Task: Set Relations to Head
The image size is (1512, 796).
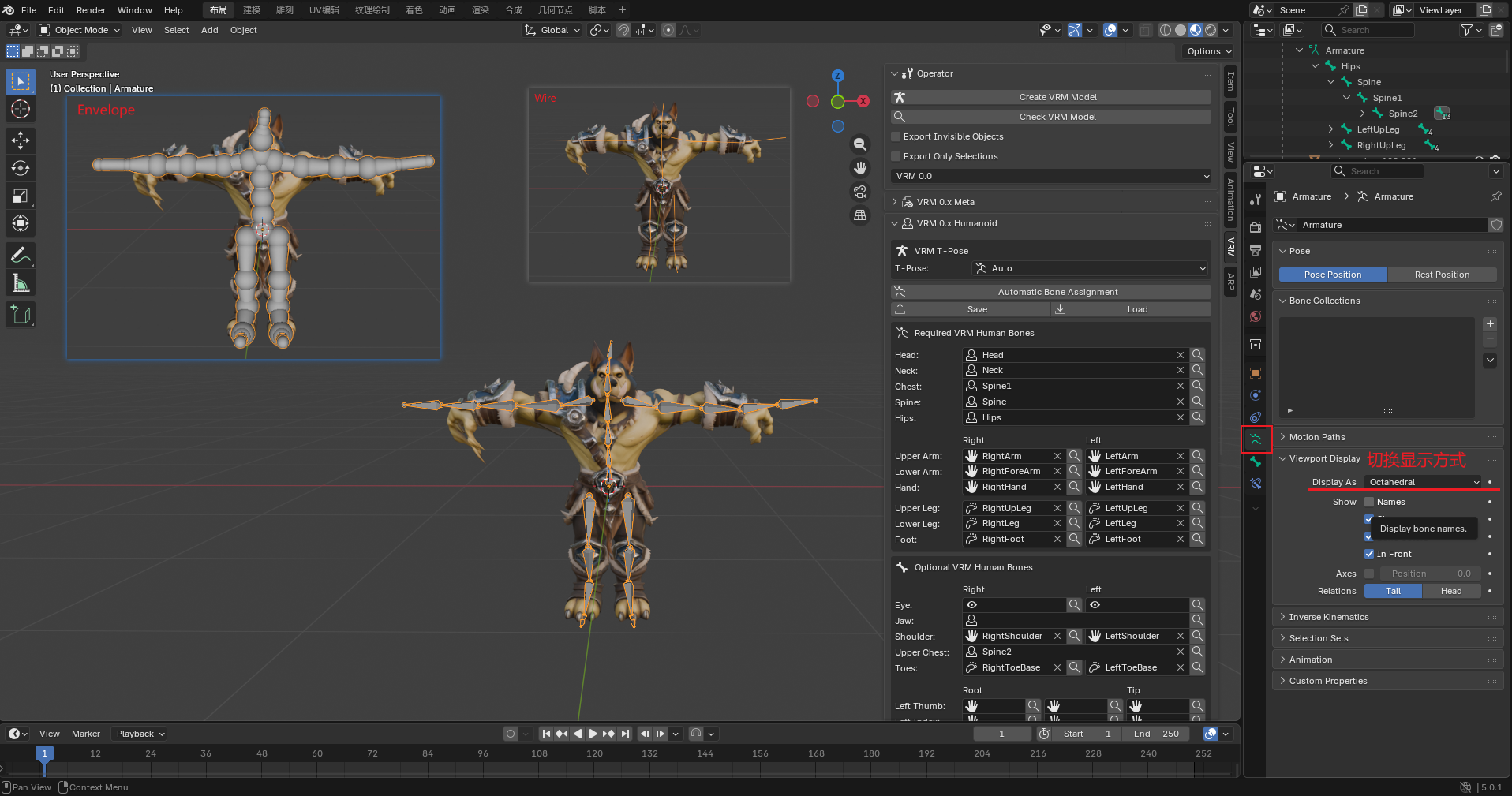Action: [1451, 591]
